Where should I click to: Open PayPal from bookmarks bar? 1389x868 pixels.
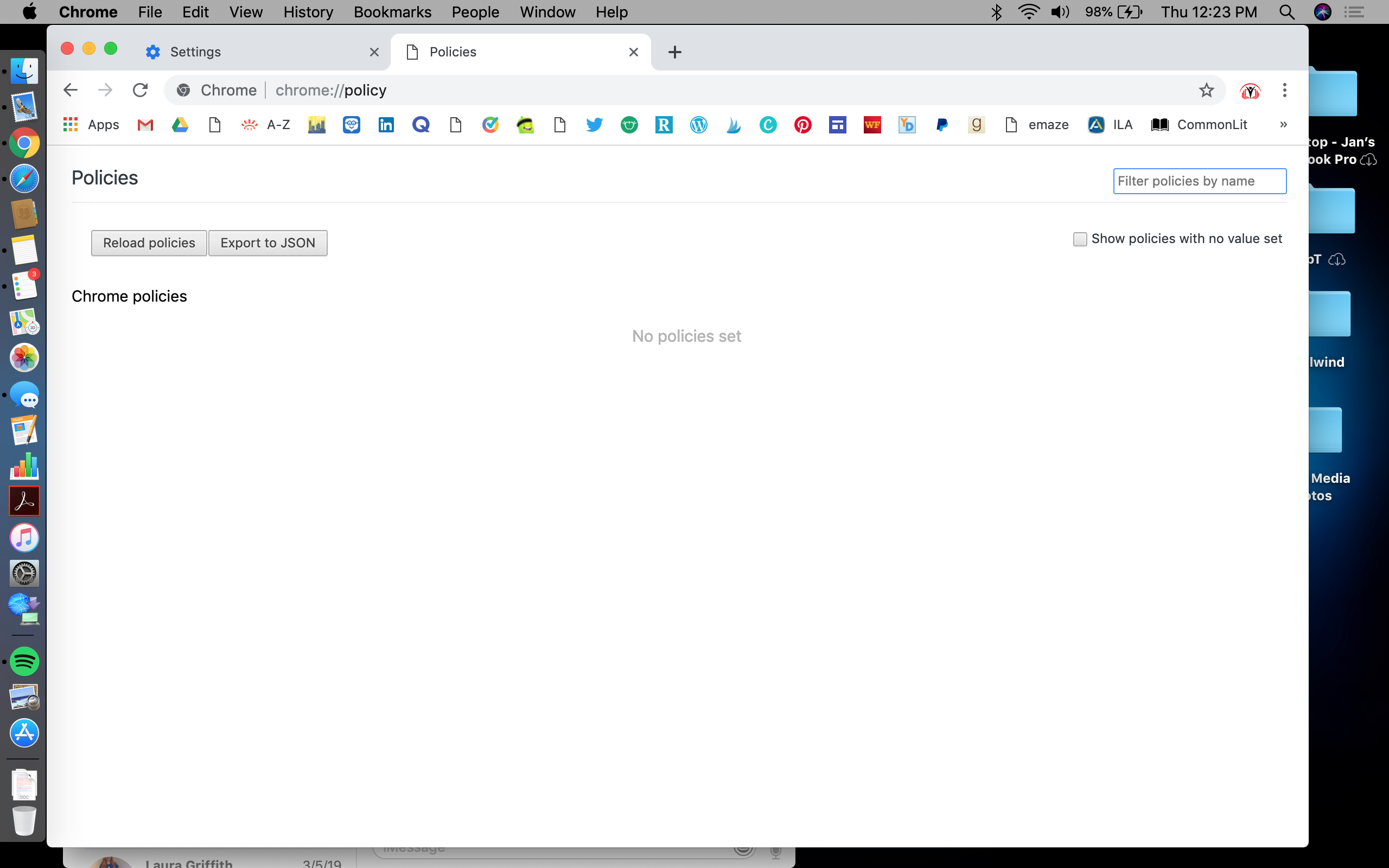coord(941,124)
